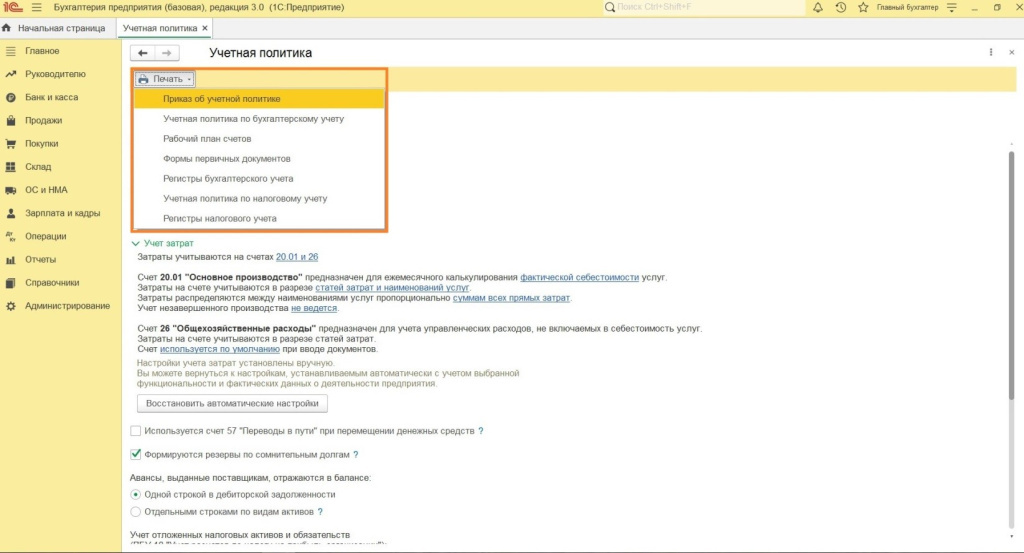The image size is (1024, 553).
Task: Open the Склад section in sidebar
Action: tap(38, 167)
